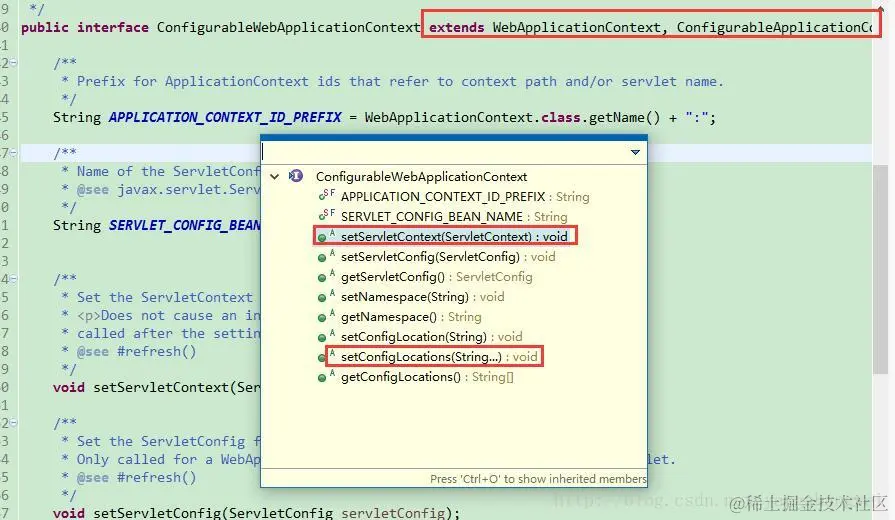
Task: Click WebApplicationContext in the extends clause
Action: point(576,27)
